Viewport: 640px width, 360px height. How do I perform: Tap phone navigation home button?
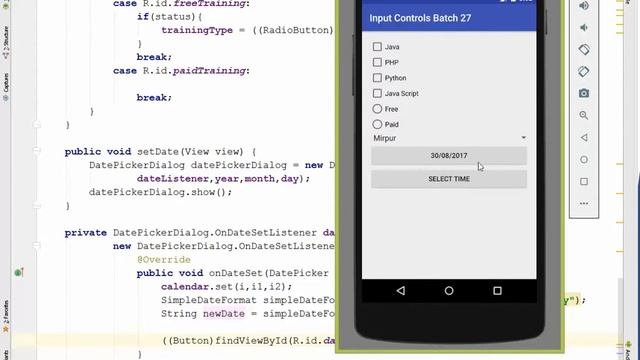click(449, 291)
